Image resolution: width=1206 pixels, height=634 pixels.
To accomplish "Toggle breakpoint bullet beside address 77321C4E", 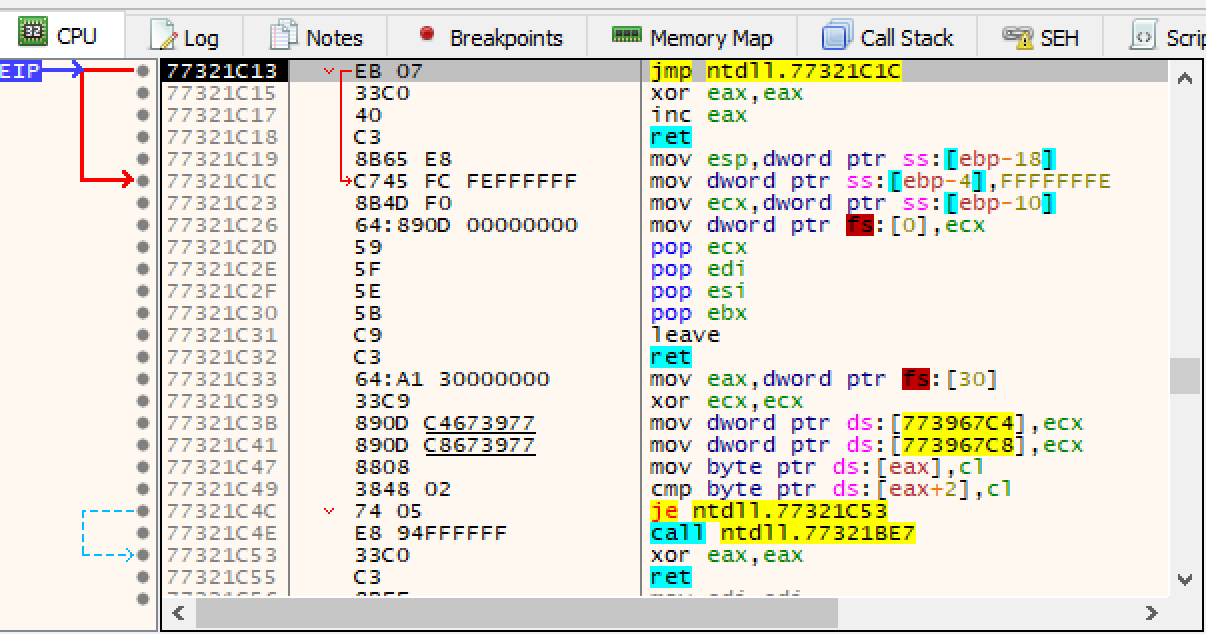I will 144,533.
